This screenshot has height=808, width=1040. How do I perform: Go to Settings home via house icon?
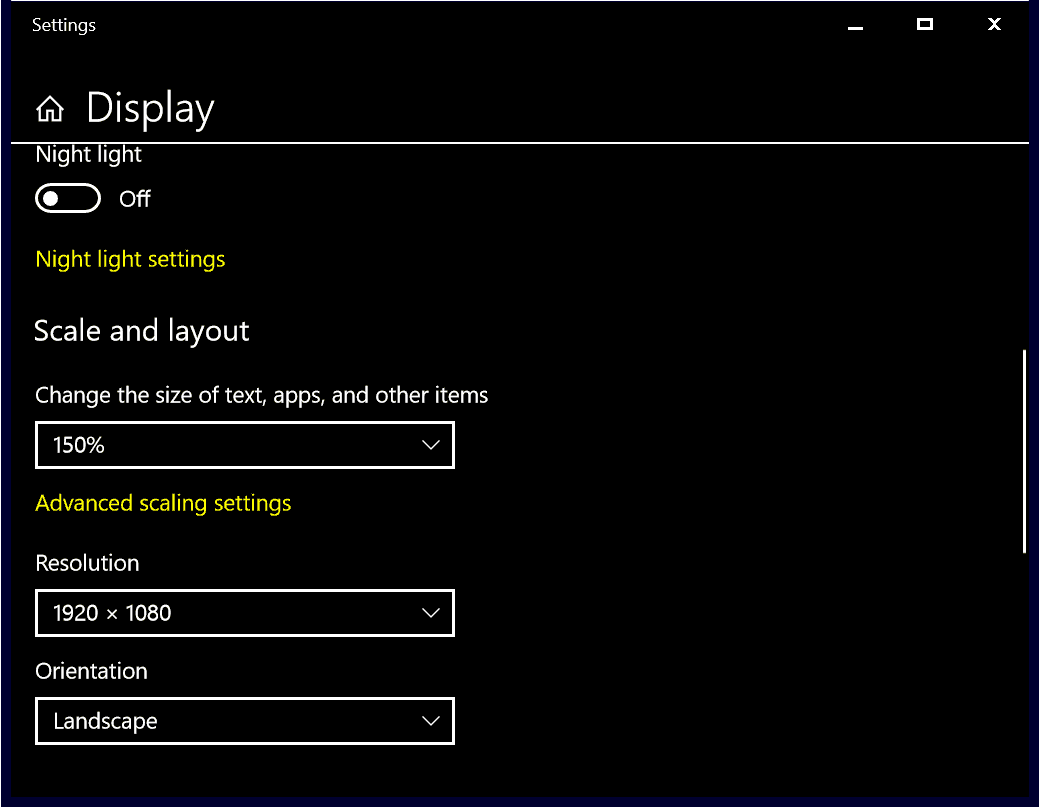tap(50, 109)
